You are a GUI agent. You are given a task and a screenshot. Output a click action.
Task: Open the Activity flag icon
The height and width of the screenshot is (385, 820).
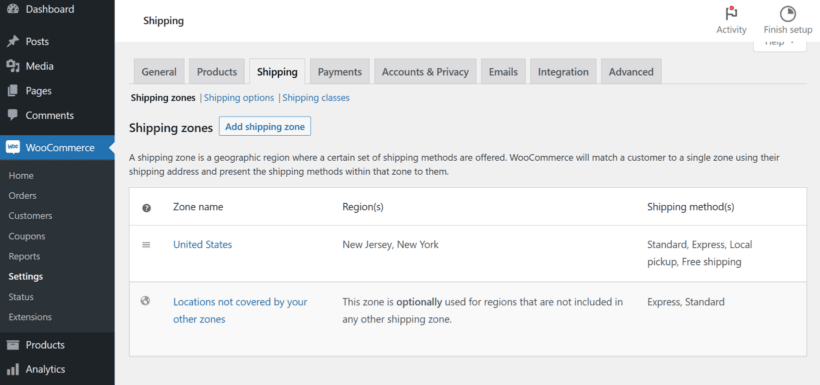pos(731,14)
